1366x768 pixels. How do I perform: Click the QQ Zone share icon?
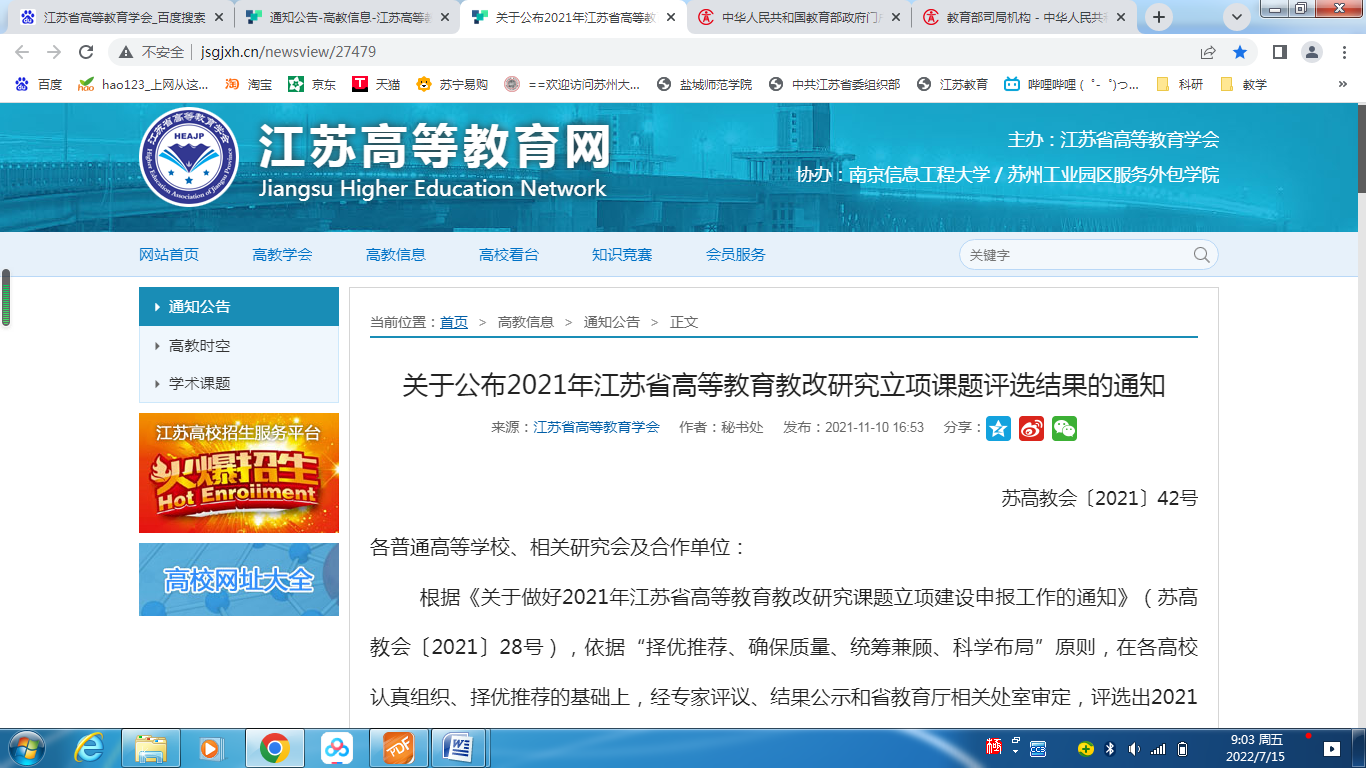(998, 428)
